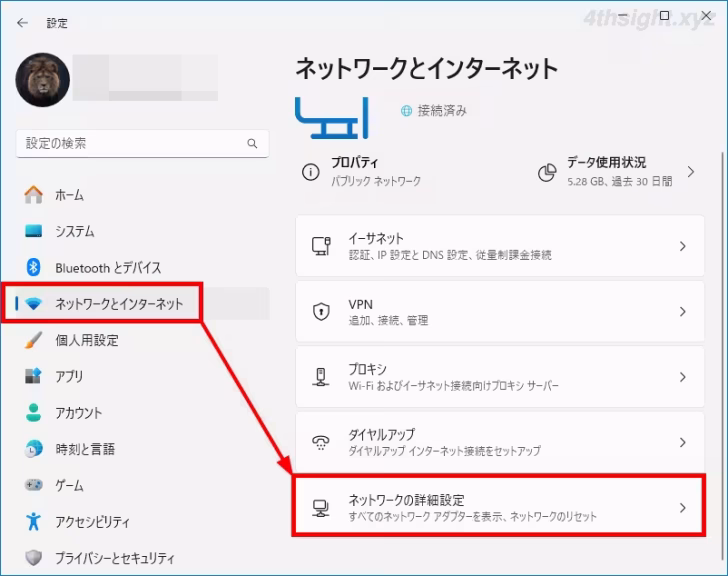Click the ネットワークの詳細設定 row chevron
Screen dimensions: 728x576
[x=682, y=508]
